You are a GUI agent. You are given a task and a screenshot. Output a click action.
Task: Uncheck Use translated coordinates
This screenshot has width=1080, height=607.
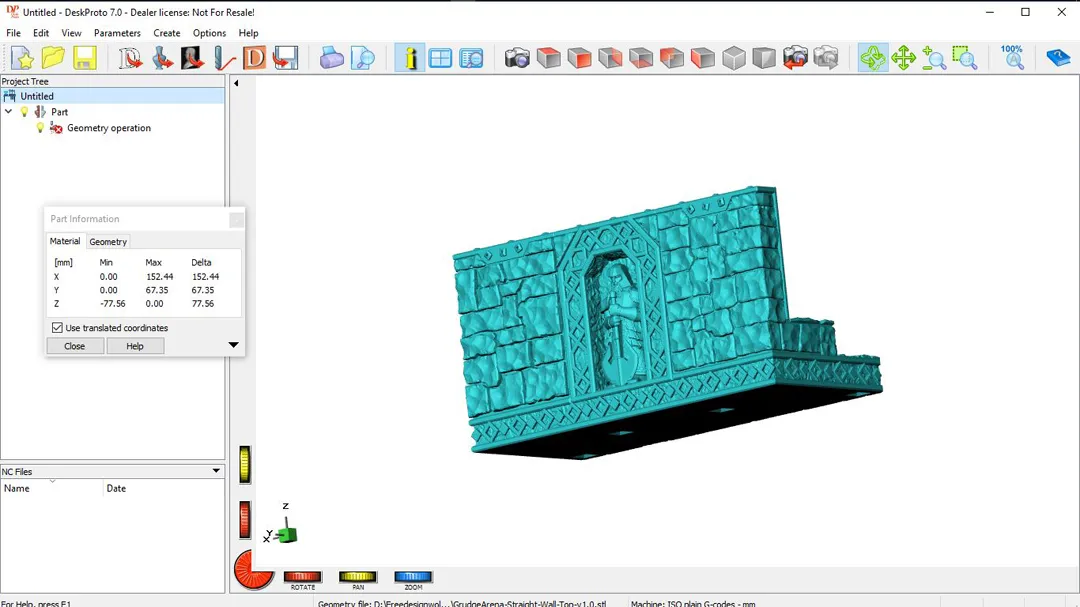57,328
